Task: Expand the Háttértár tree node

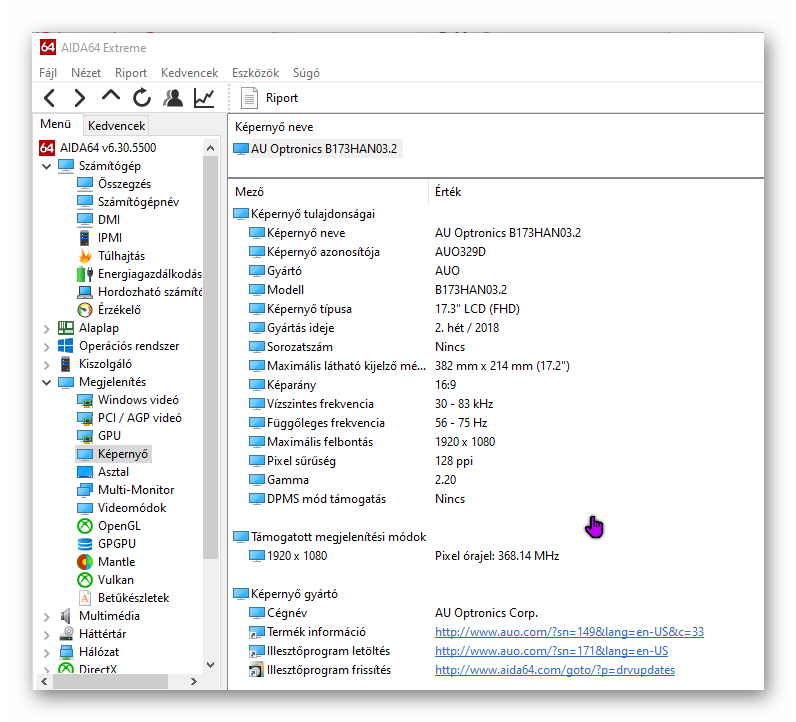Action: (x=47, y=635)
